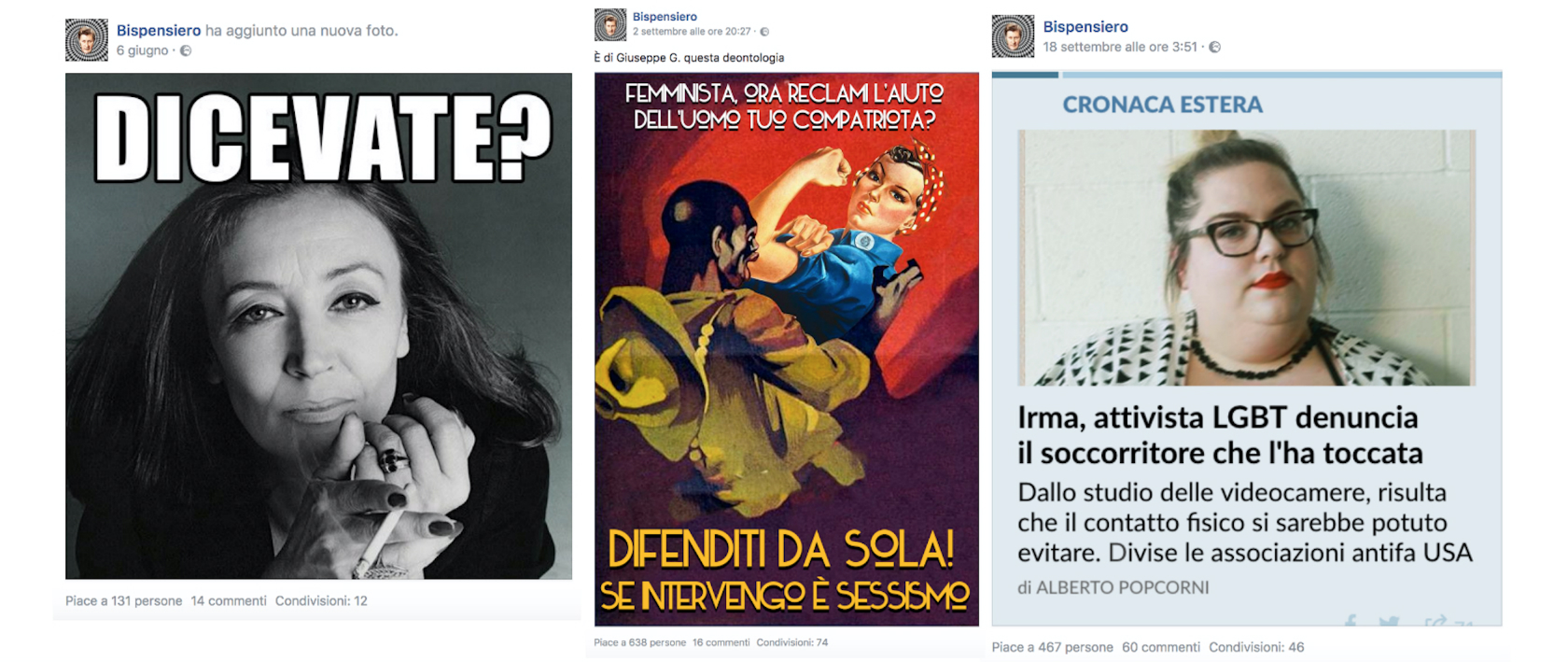Viewport: 1568px width, 662px height.
Task: Open the 2 settembre alle ore 20:27 timestamp
Action: (x=692, y=32)
